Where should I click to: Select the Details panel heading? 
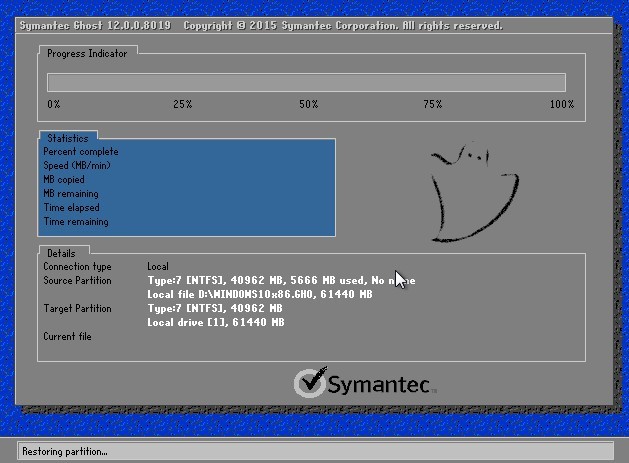point(61,254)
